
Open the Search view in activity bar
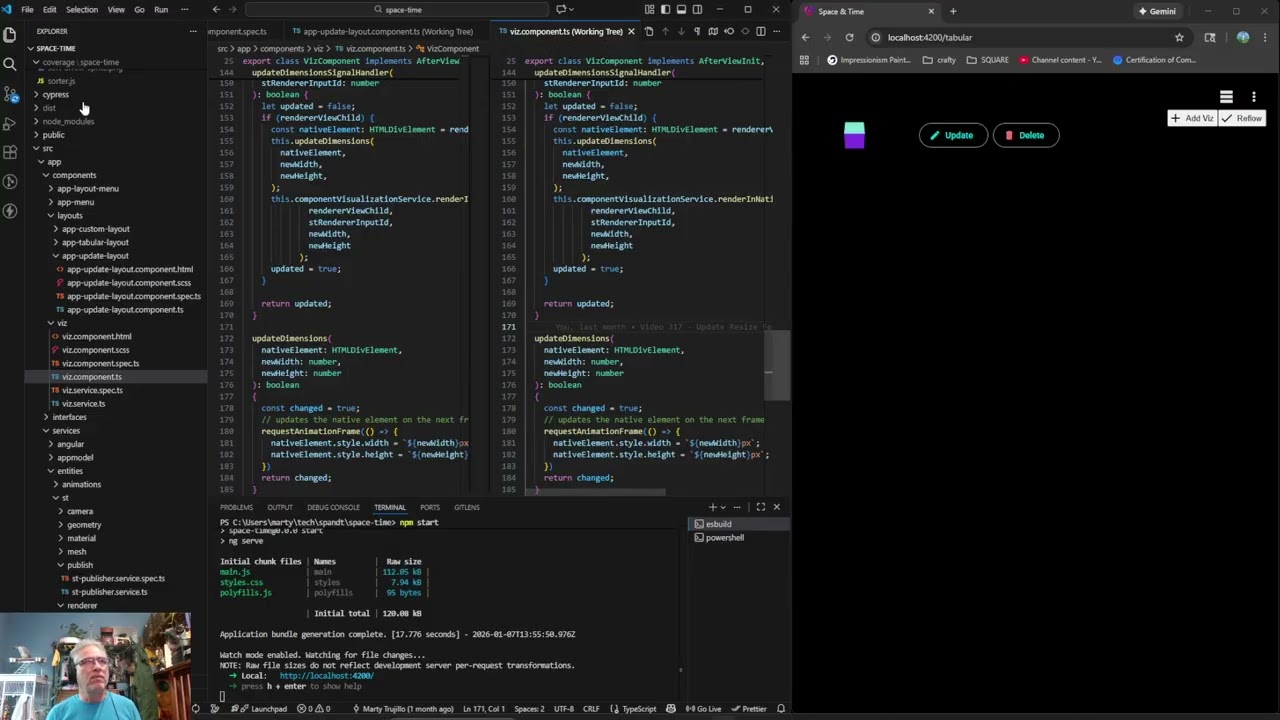pyautogui.click(x=10, y=63)
